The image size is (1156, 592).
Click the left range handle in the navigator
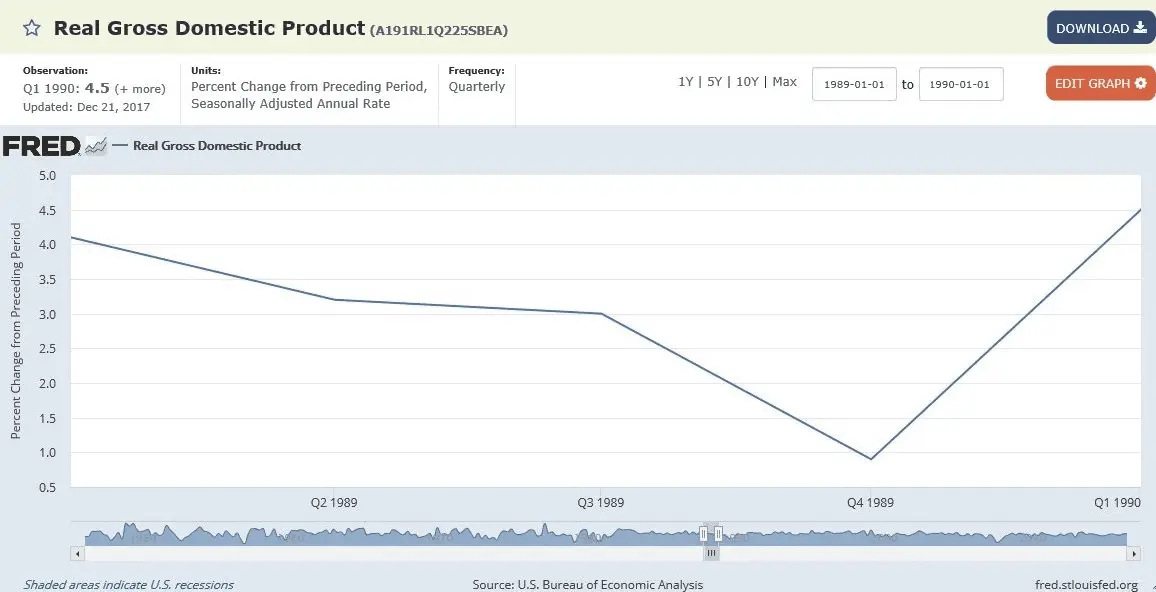pyautogui.click(x=704, y=534)
